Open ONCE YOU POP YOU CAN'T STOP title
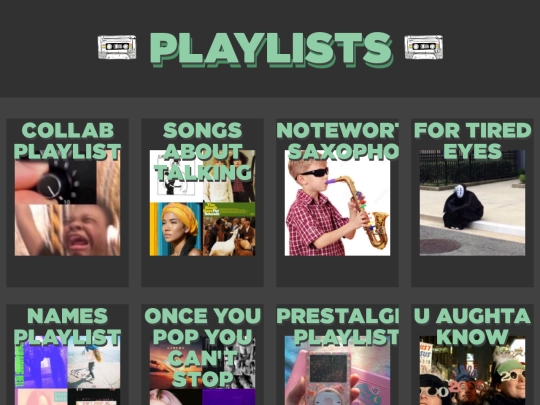This screenshot has height=405, width=540. pyautogui.click(x=202, y=347)
